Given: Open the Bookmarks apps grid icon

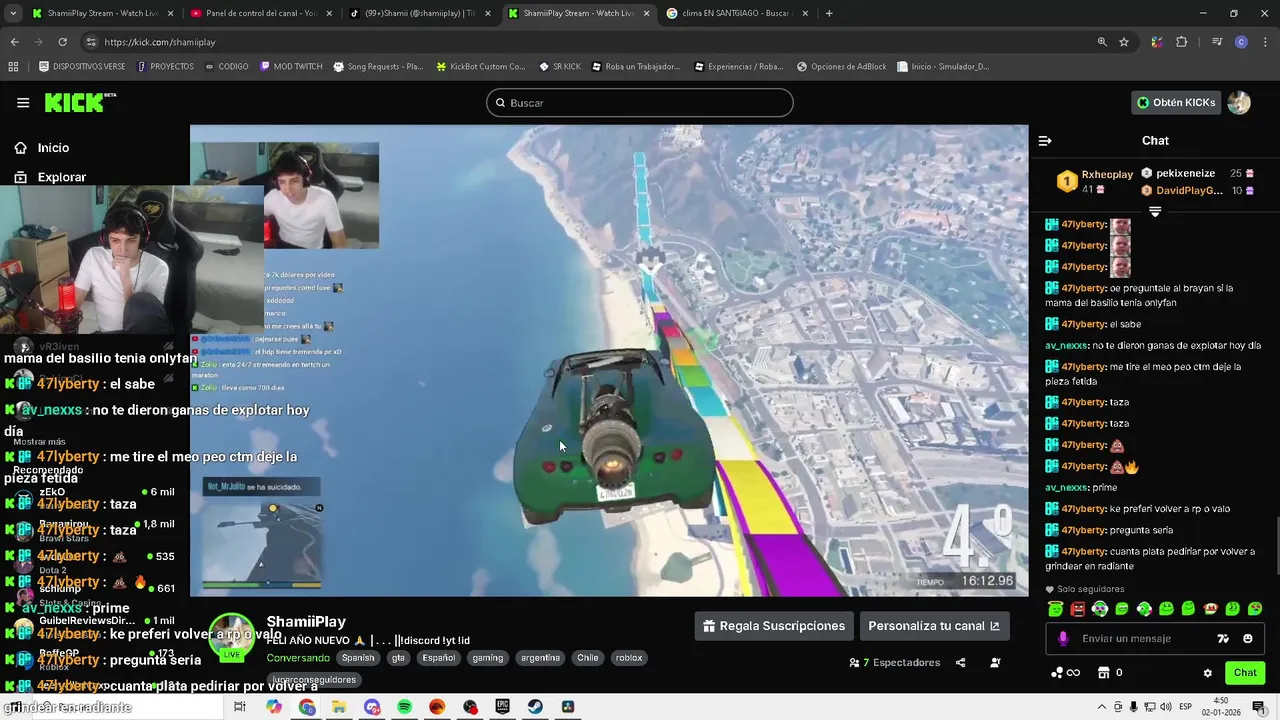Looking at the screenshot, I should [x=13, y=67].
